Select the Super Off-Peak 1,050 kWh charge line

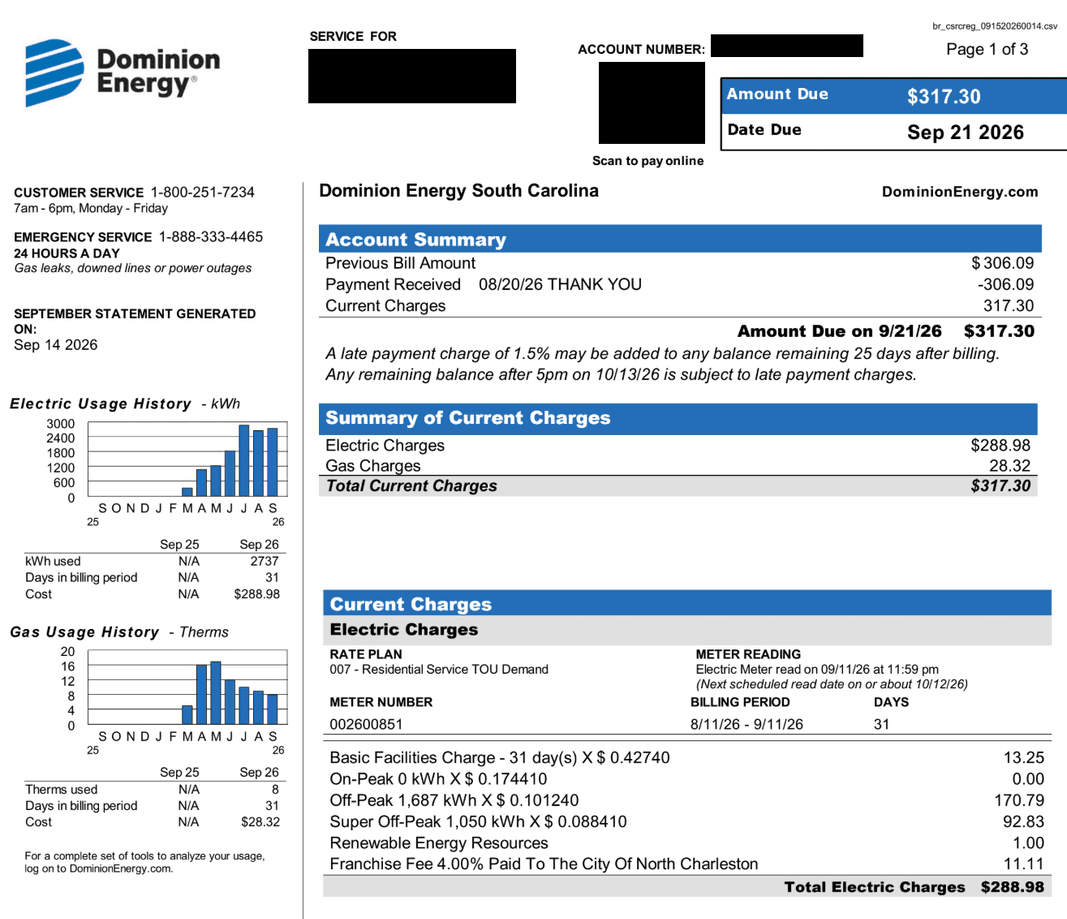coord(687,822)
